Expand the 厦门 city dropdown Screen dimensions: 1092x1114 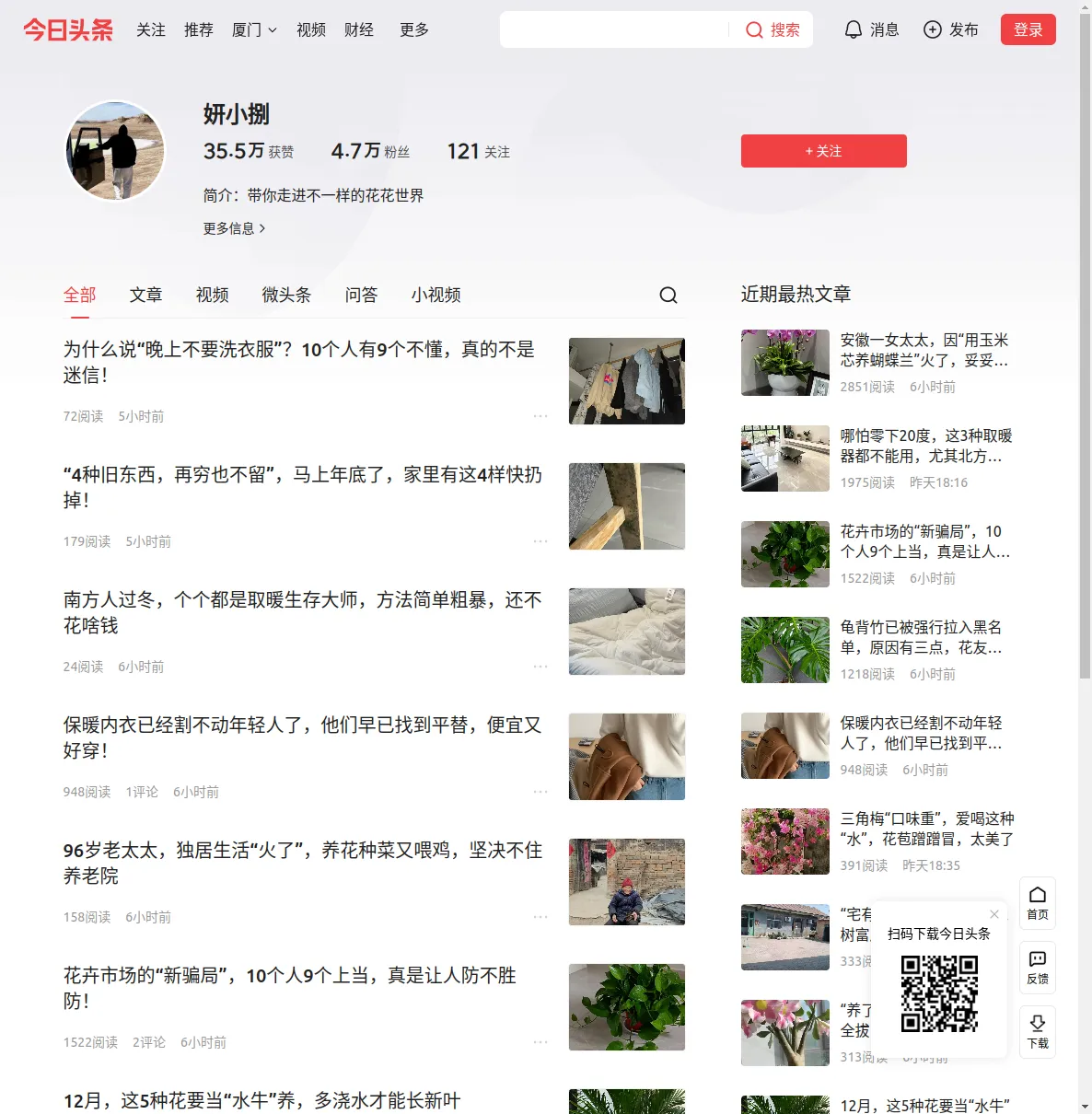(254, 29)
